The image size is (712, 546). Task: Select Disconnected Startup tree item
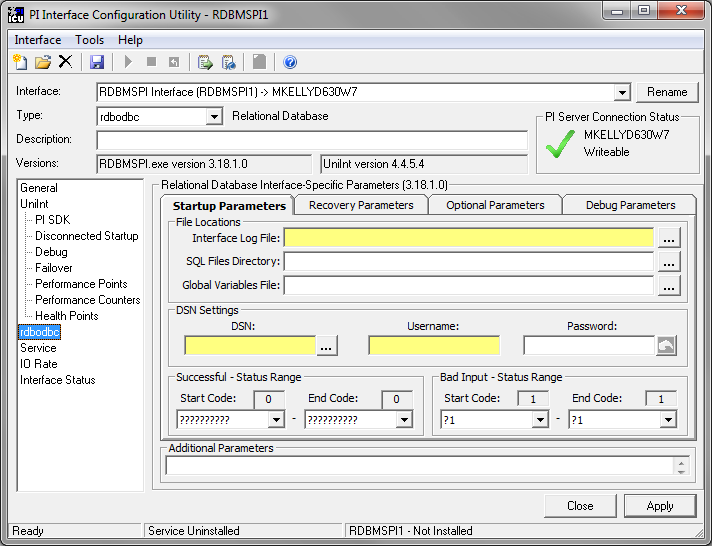click(87, 236)
